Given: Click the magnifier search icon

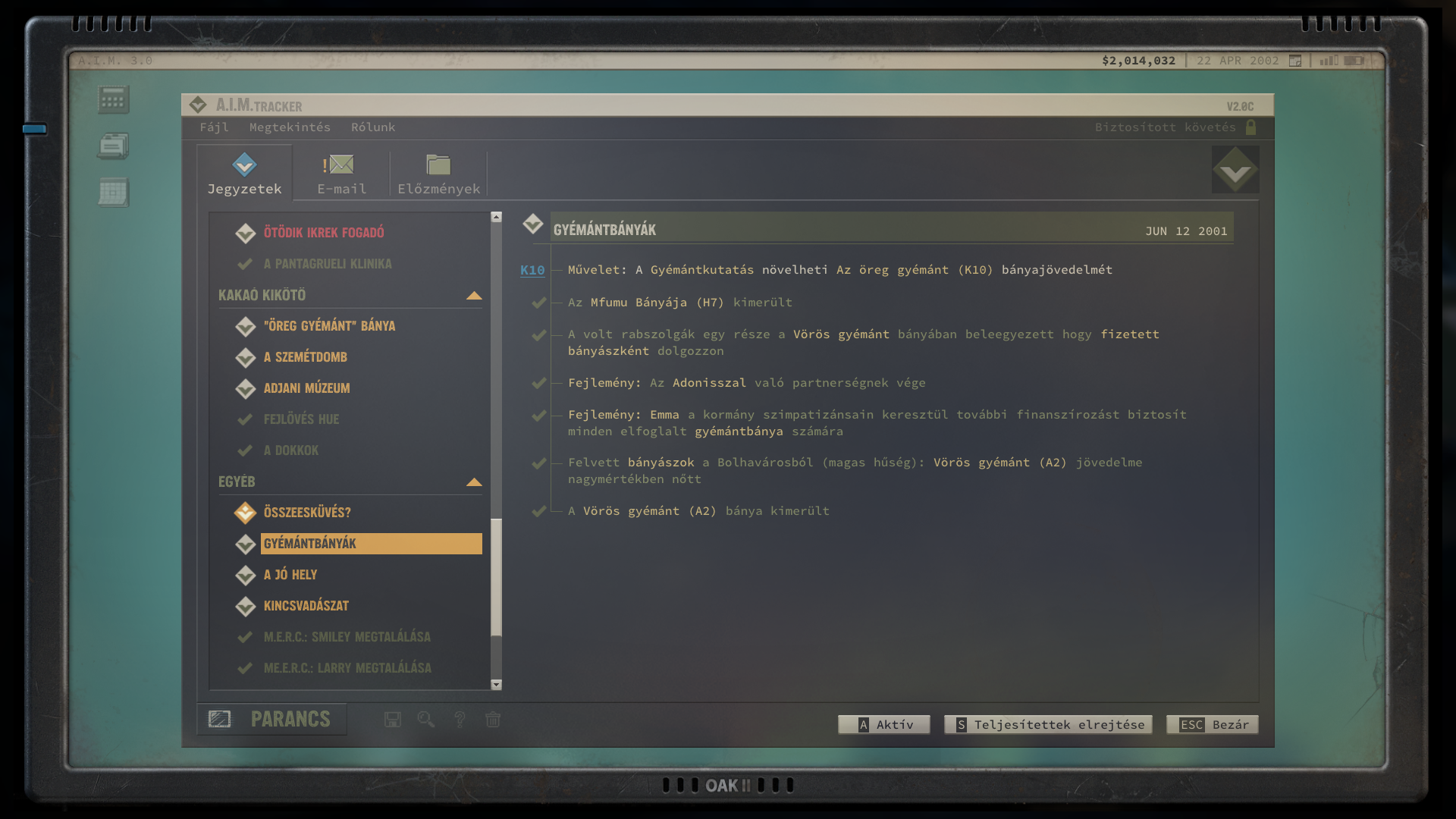Looking at the screenshot, I should tap(425, 720).
